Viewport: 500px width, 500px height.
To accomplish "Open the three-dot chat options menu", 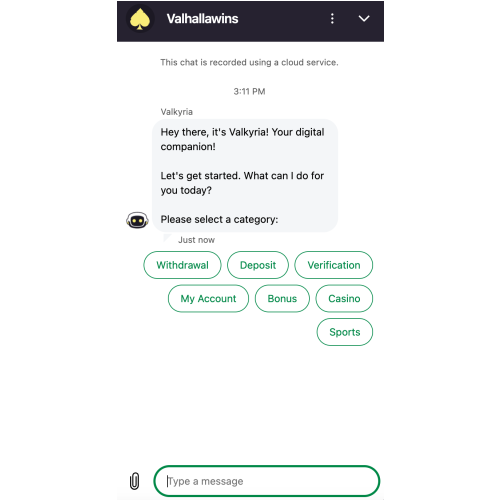I will pyautogui.click(x=332, y=19).
